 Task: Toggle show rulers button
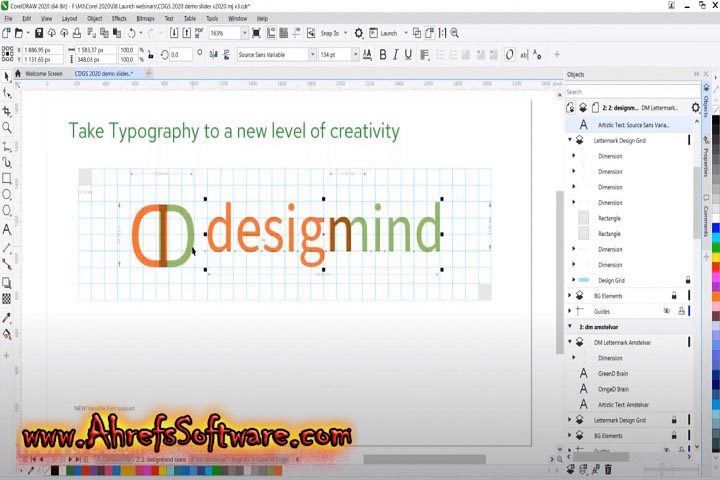tap(271, 33)
